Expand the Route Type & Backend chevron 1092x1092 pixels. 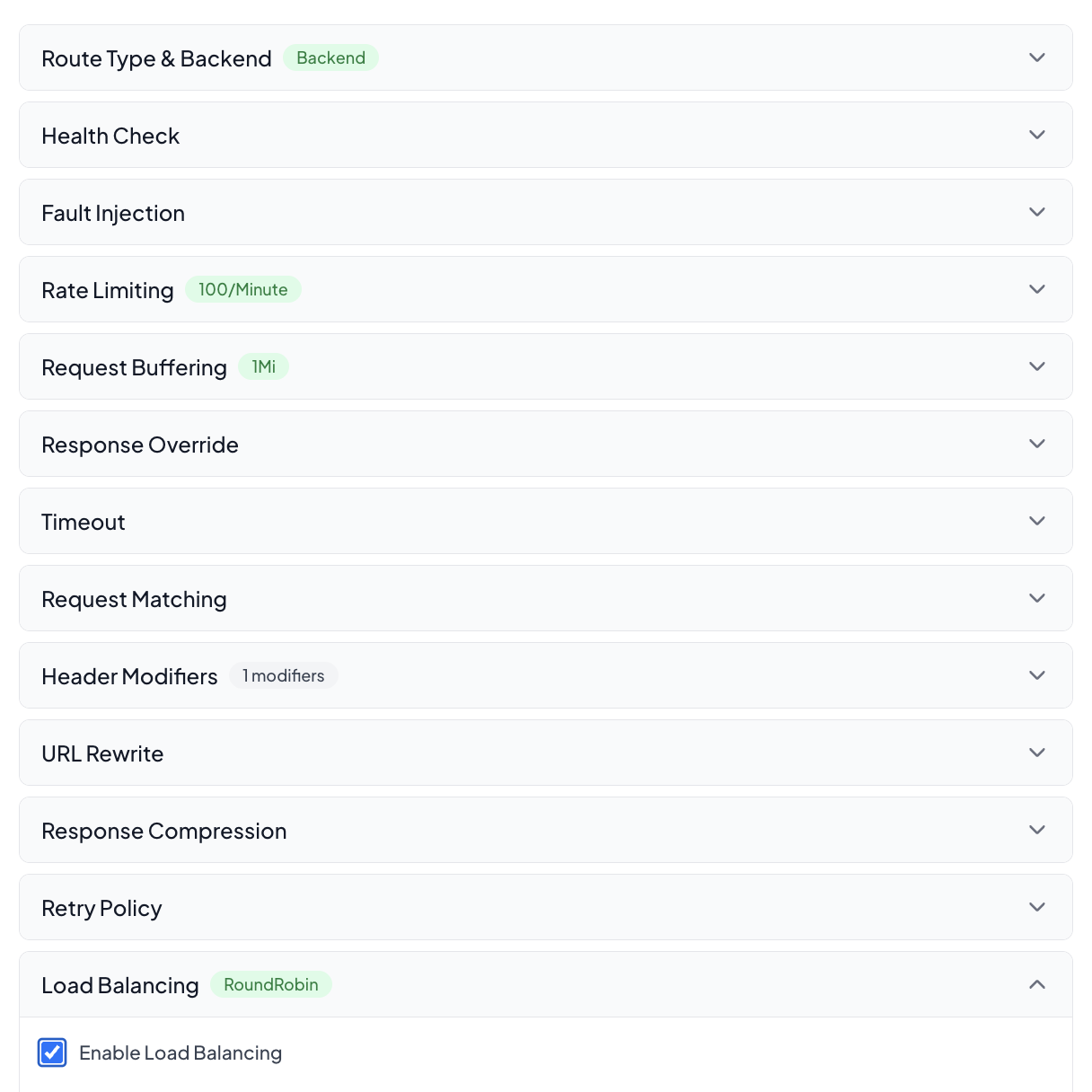coord(1037,57)
